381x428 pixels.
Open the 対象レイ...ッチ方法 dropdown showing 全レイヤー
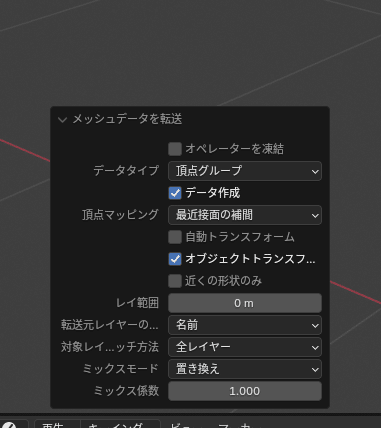pyautogui.click(x=245, y=347)
